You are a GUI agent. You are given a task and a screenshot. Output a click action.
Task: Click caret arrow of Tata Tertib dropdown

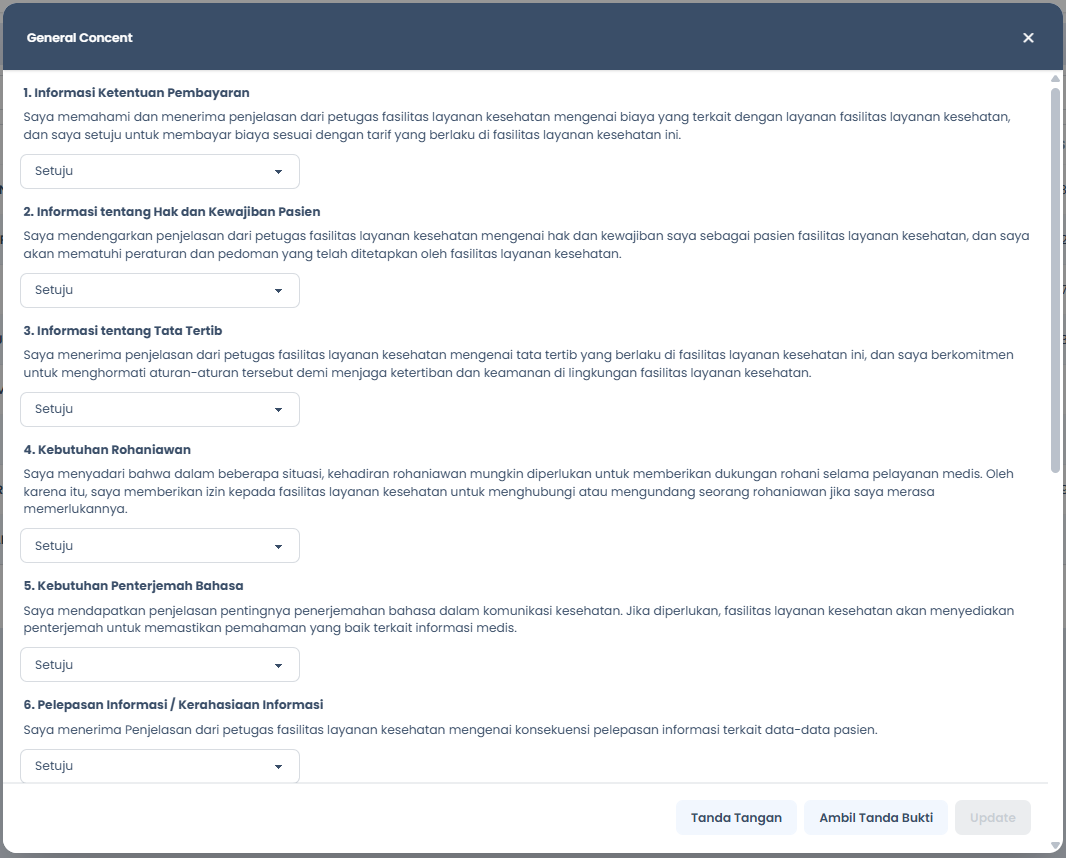(x=278, y=410)
